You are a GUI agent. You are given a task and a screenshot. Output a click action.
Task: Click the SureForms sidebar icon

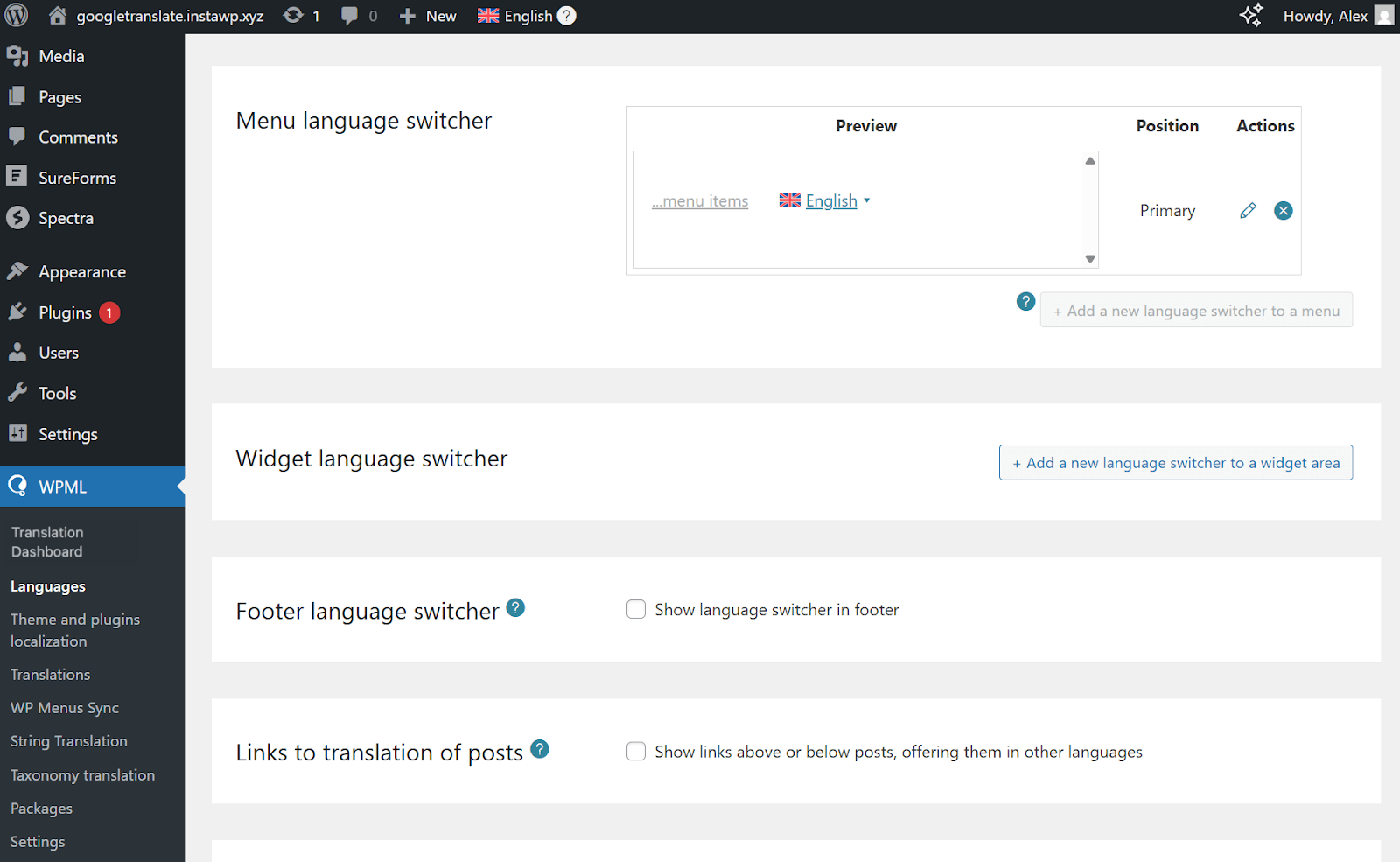[17, 177]
